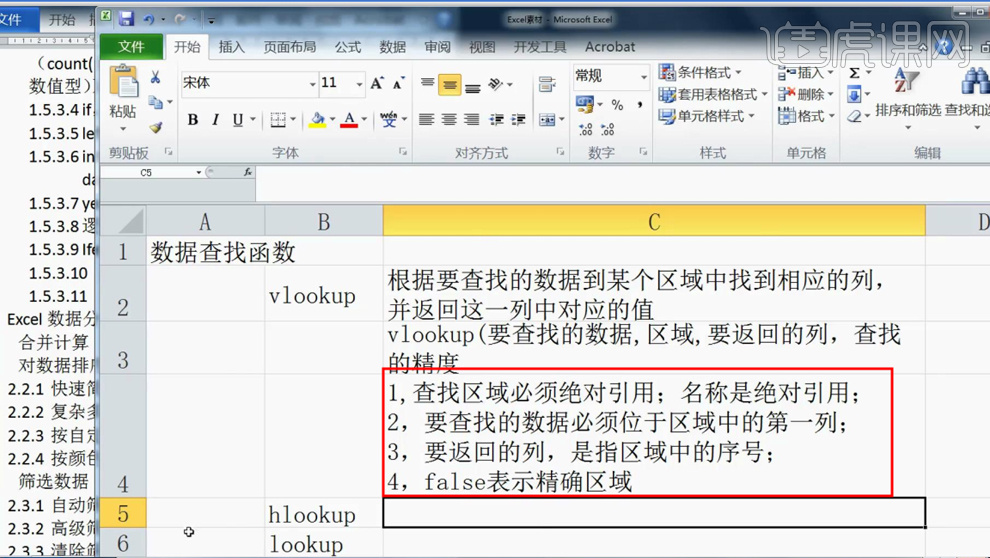Click the Clear eraser icon
This screenshot has height=558, width=990.
(854, 116)
